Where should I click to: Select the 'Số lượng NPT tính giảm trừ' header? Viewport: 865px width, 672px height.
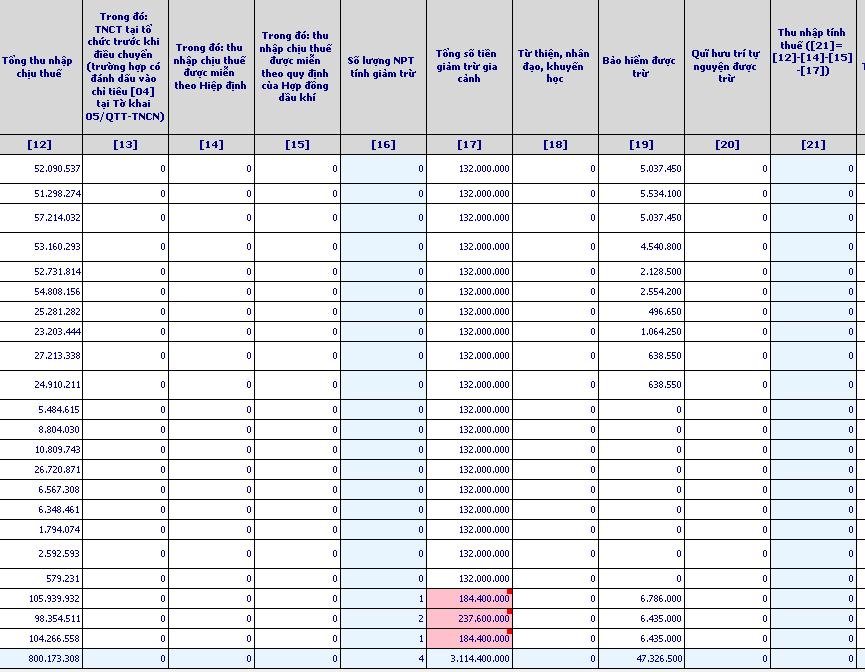383,66
